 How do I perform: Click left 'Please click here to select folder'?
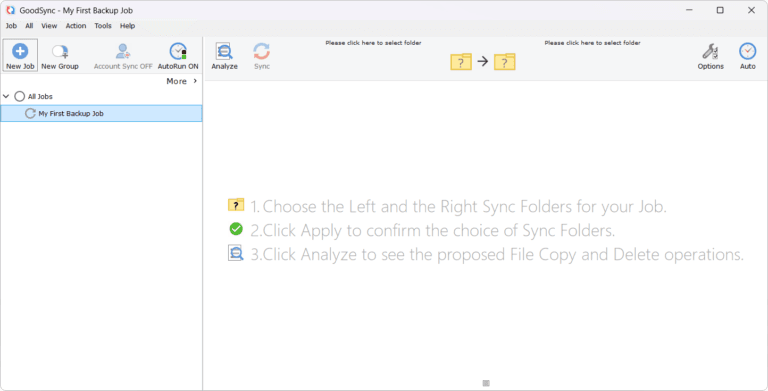click(373, 43)
